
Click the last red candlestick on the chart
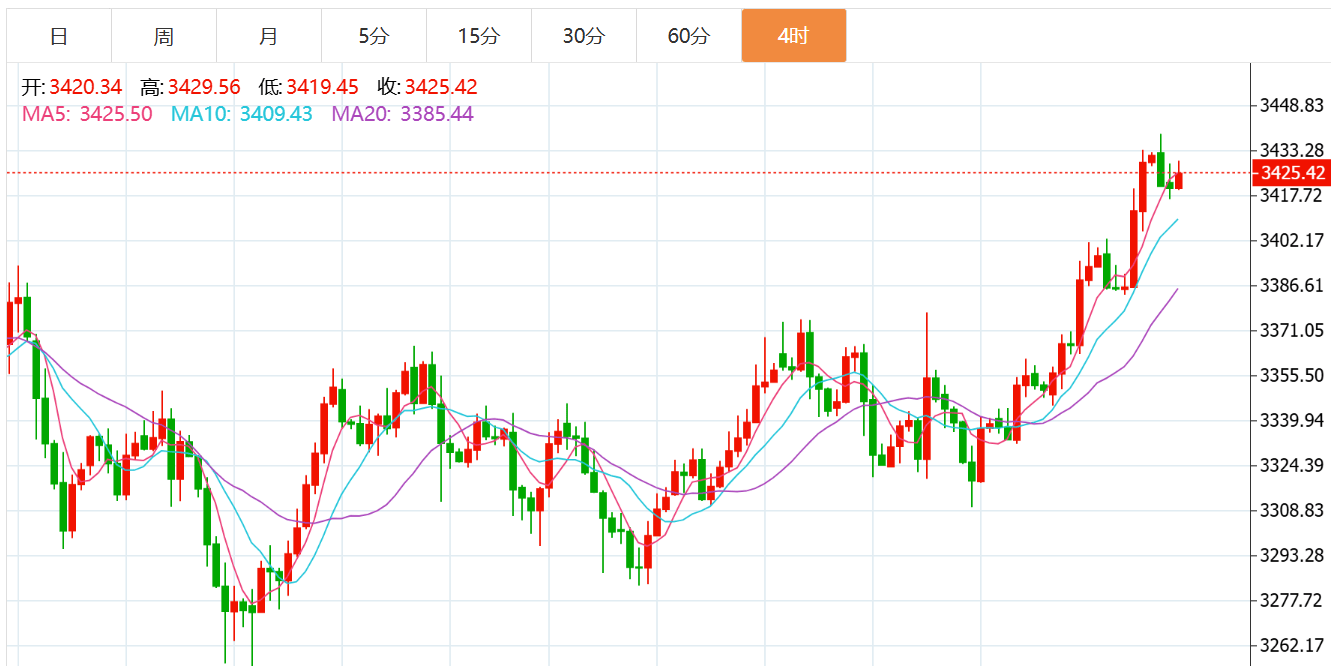pyautogui.click(x=1179, y=180)
